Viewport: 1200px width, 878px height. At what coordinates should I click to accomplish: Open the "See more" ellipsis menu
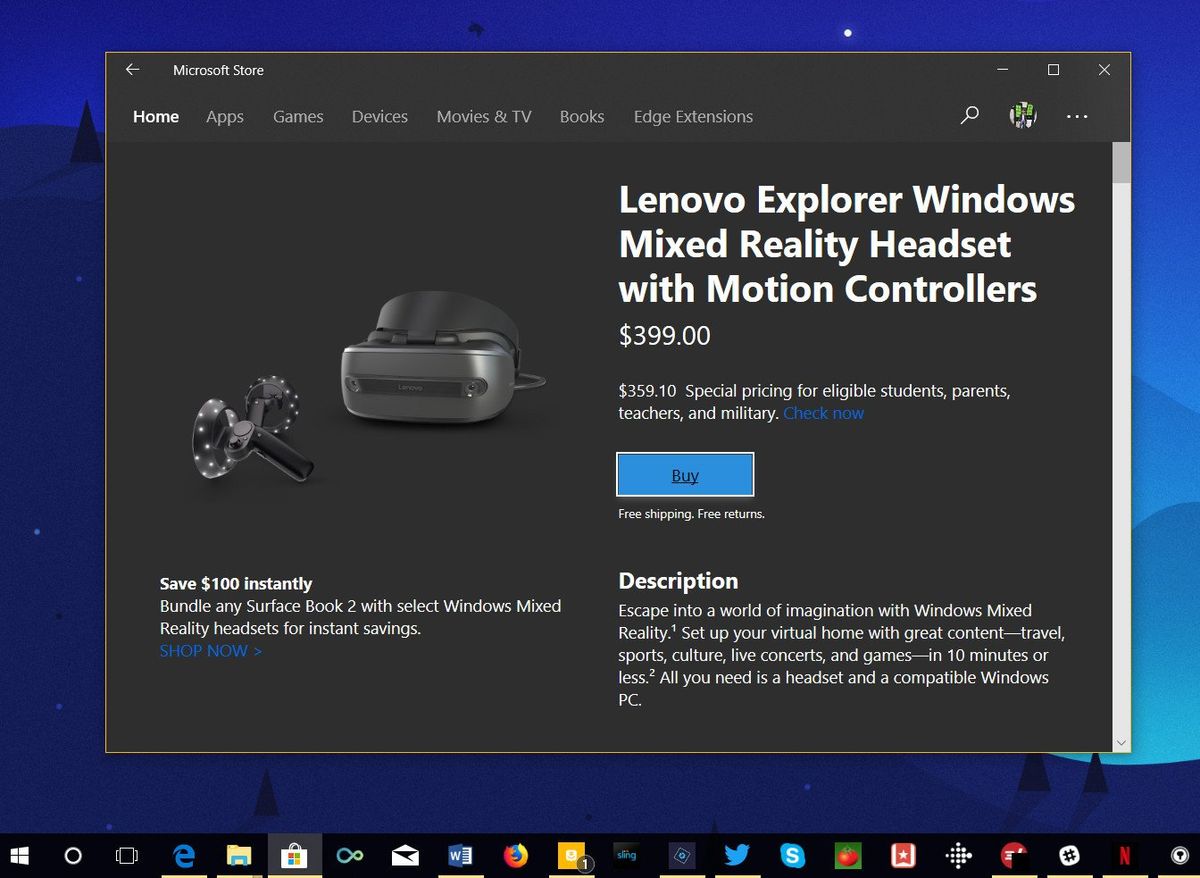[1077, 117]
